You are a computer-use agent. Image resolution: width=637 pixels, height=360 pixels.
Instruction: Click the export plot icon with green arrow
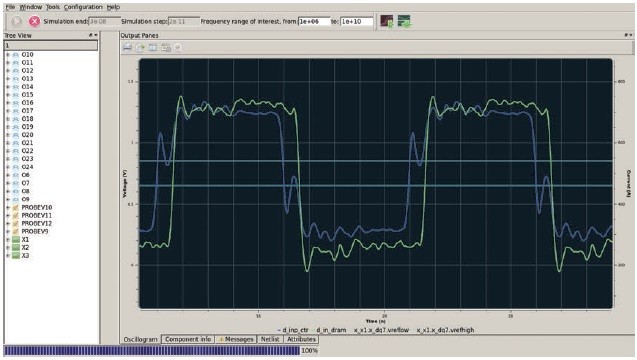[140, 48]
